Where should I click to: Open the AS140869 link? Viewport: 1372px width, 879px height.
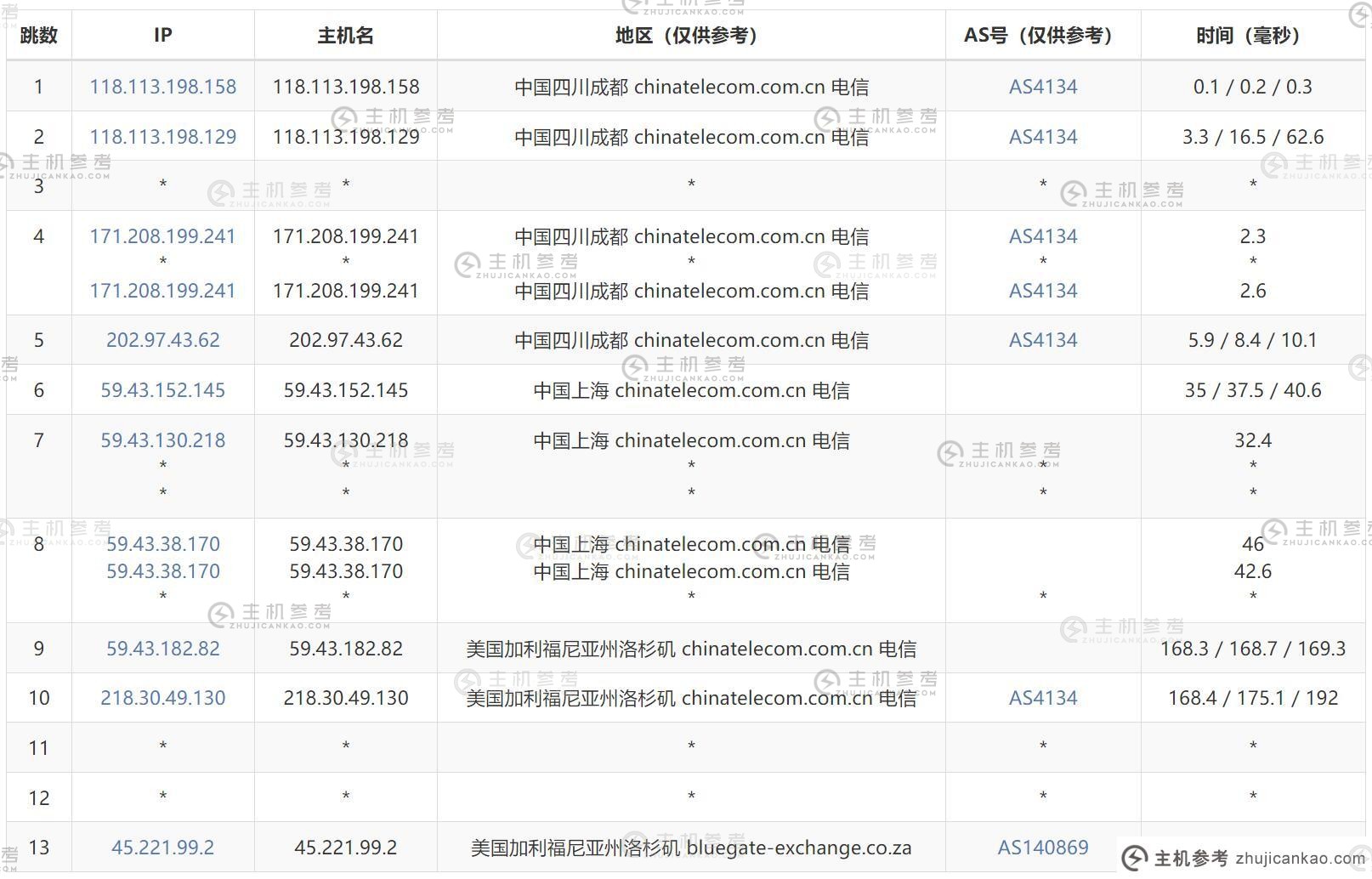1043,848
